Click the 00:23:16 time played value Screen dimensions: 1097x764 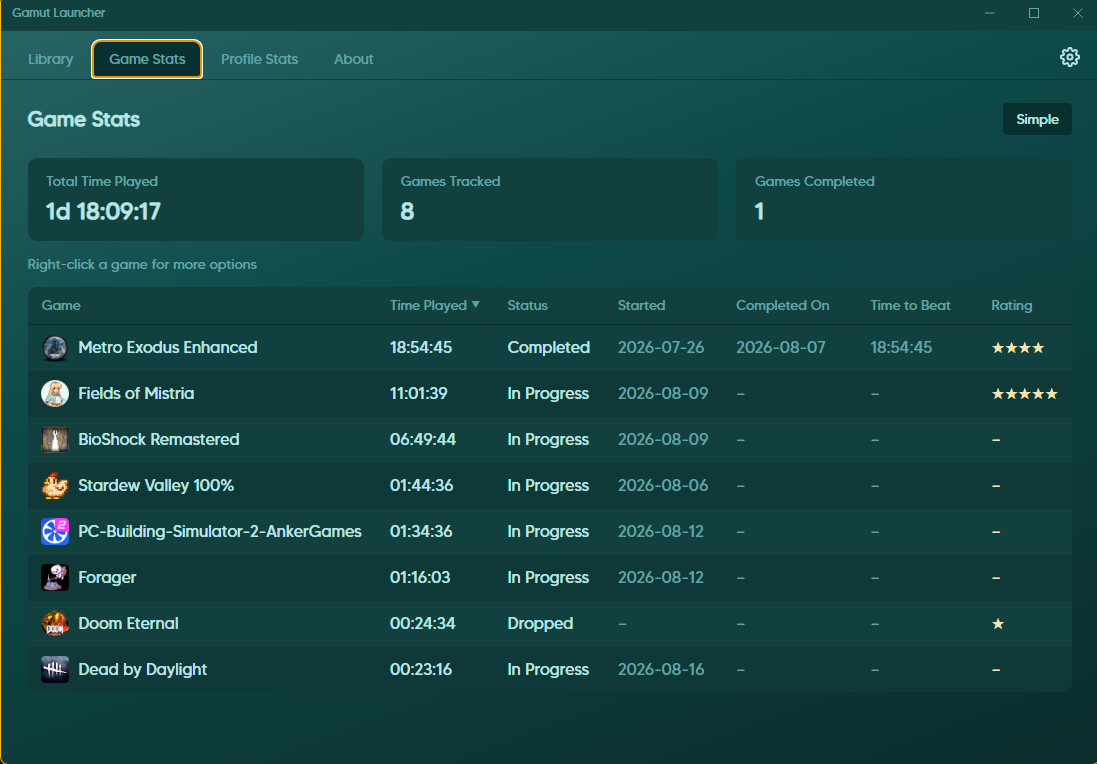click(420, 670)
